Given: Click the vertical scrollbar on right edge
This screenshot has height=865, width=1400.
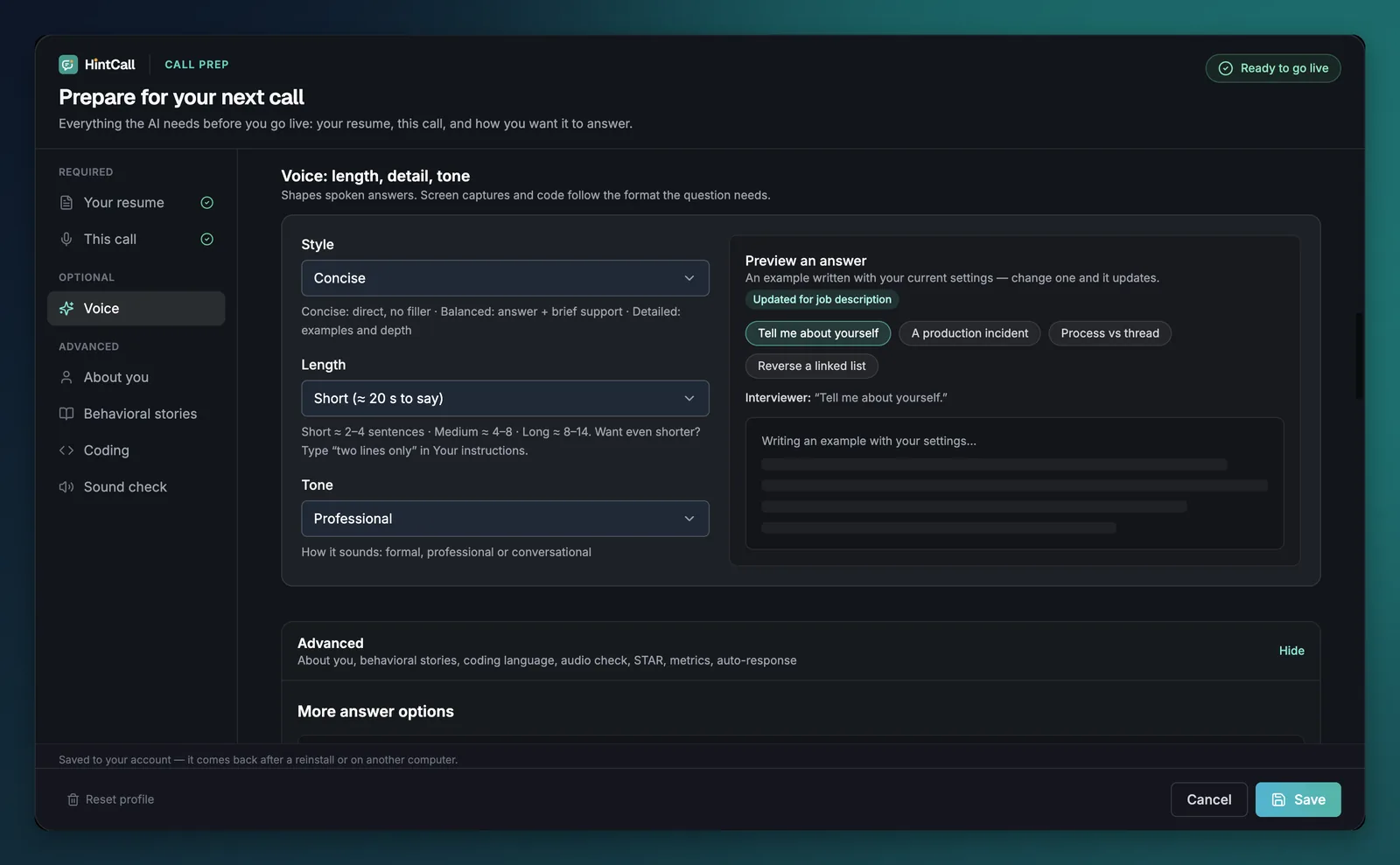Looking at the screenshot, I should click(1359, 356).
